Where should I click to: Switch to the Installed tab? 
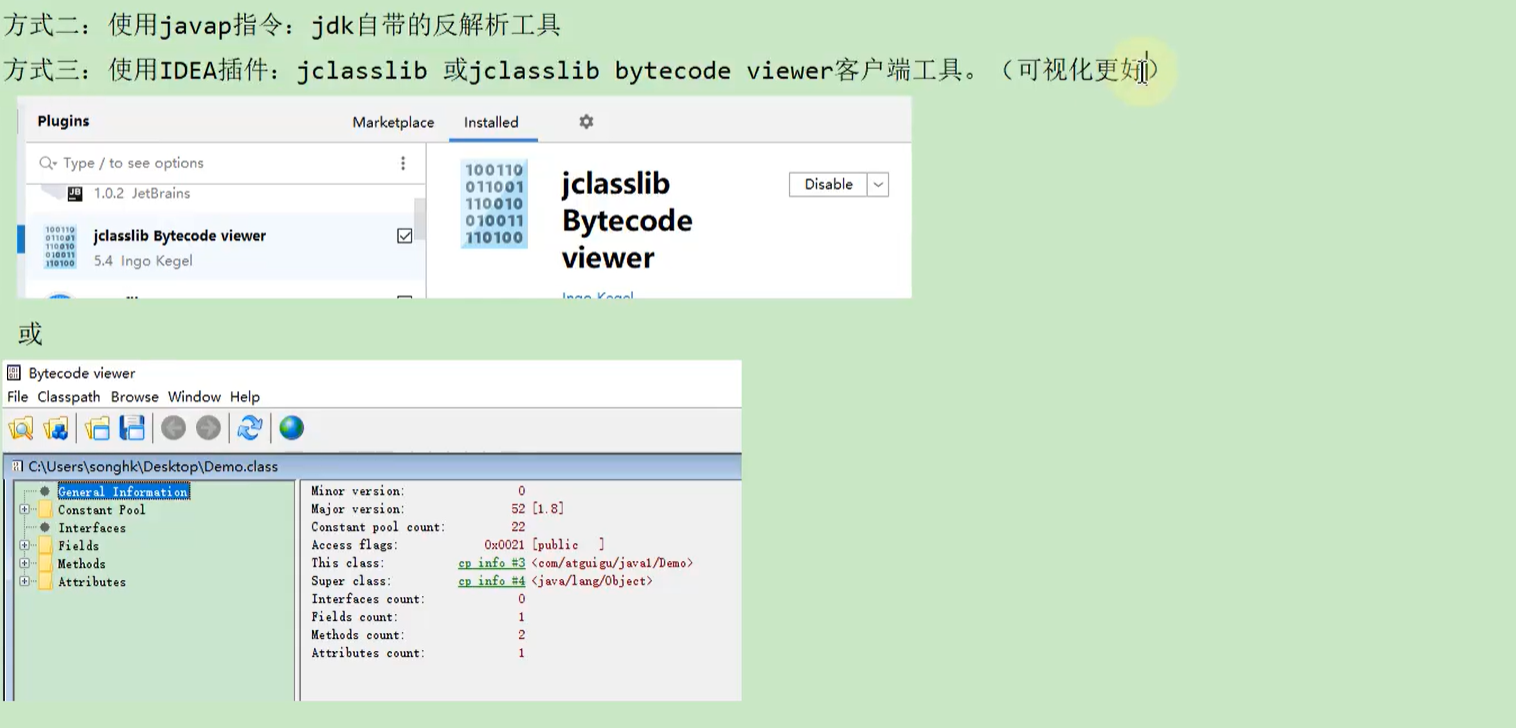click(x=491, y=122)
